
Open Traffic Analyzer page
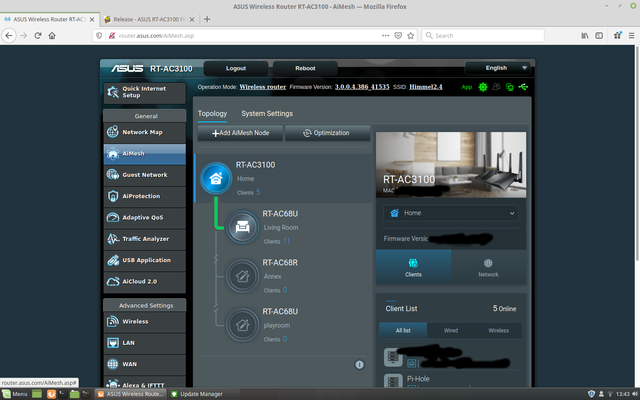144,239
